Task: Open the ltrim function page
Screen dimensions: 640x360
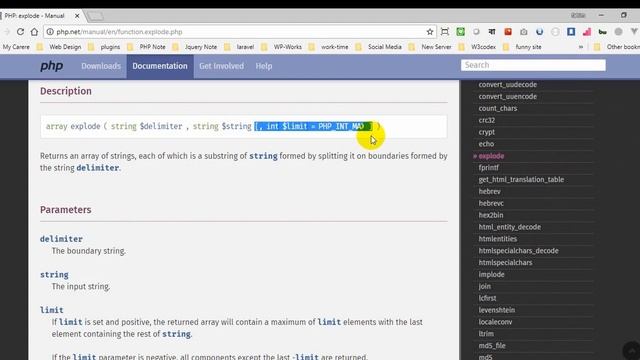Action: (x=486, y=333)
